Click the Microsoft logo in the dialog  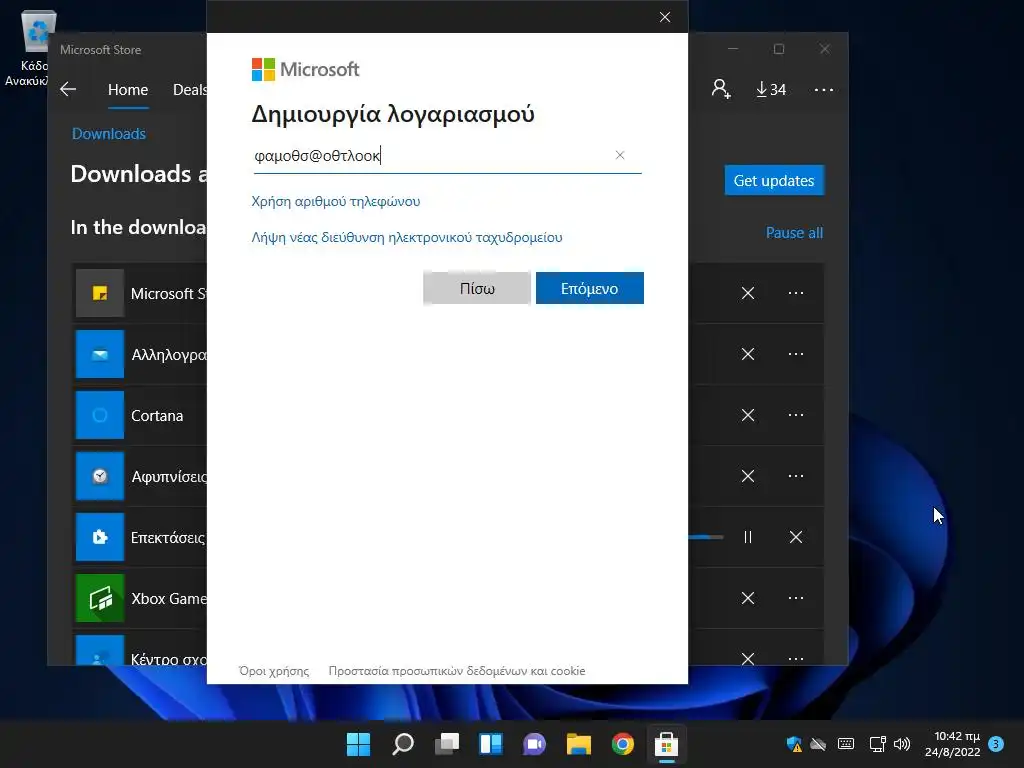(306, 69)
